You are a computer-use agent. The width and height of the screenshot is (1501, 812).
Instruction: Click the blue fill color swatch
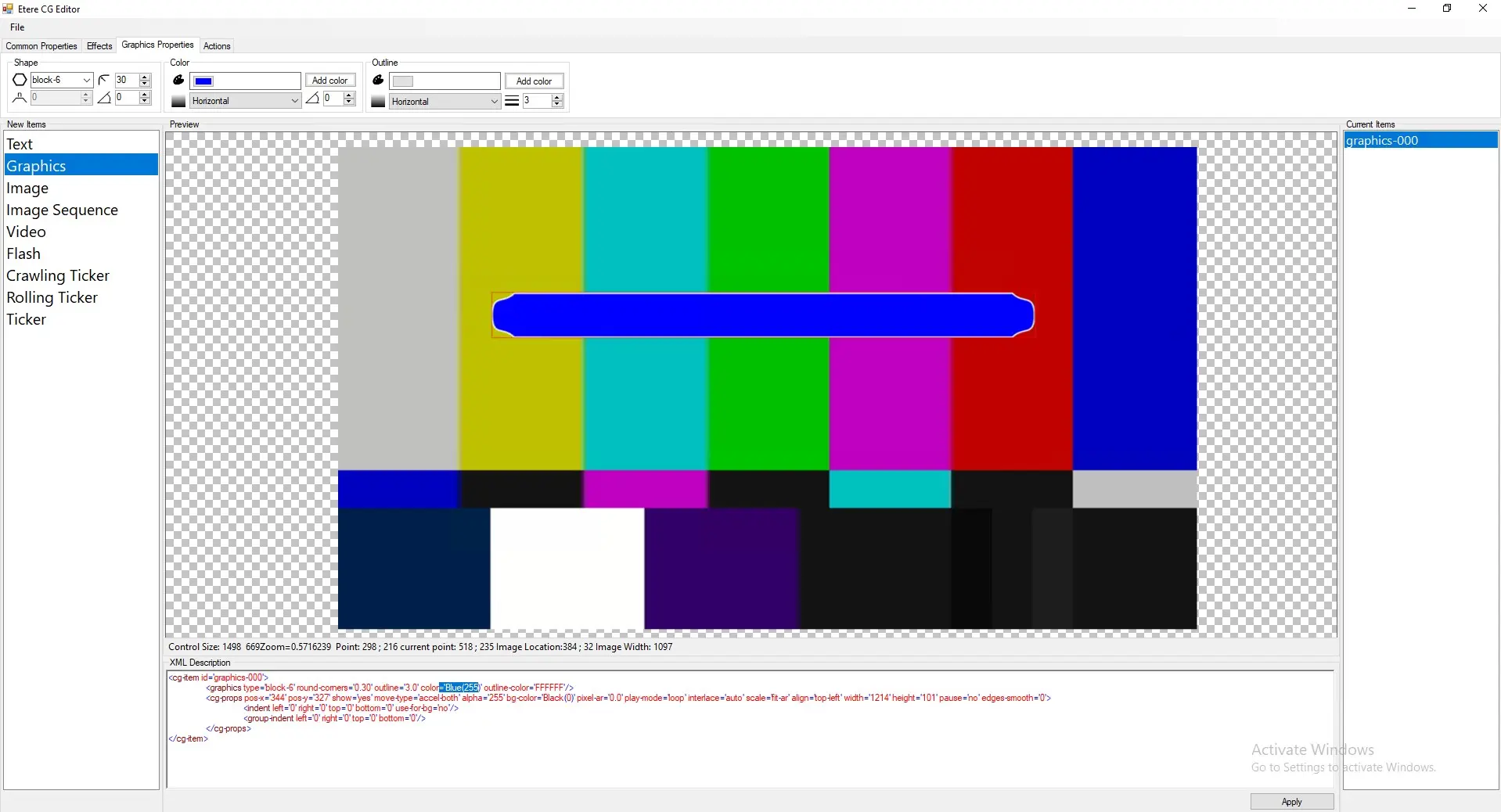203,81
